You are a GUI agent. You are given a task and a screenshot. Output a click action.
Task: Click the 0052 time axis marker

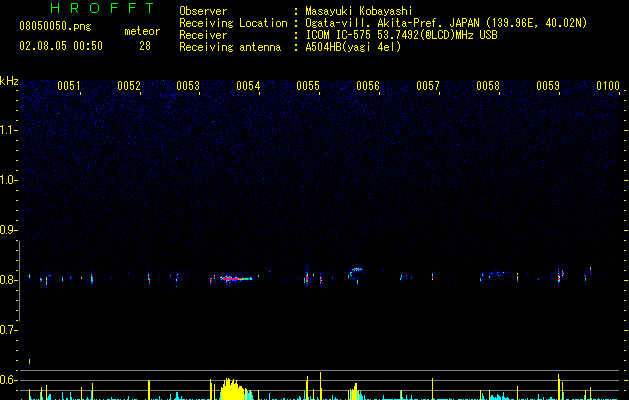pos(129,86)
